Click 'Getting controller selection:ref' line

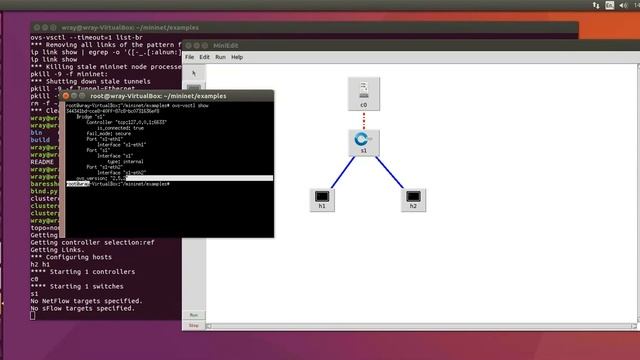[92, 242]
